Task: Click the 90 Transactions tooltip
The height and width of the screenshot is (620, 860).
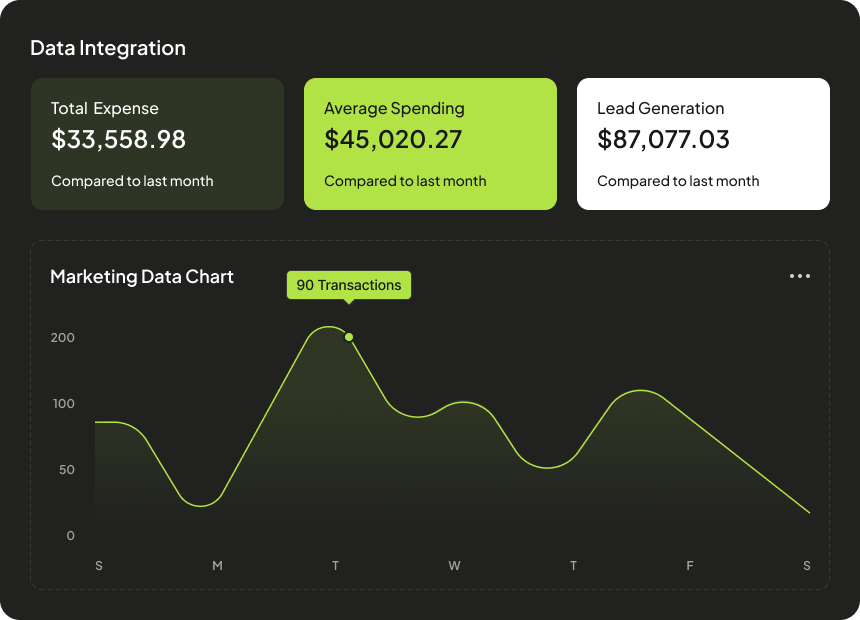Action: click(x=349, y=285)
